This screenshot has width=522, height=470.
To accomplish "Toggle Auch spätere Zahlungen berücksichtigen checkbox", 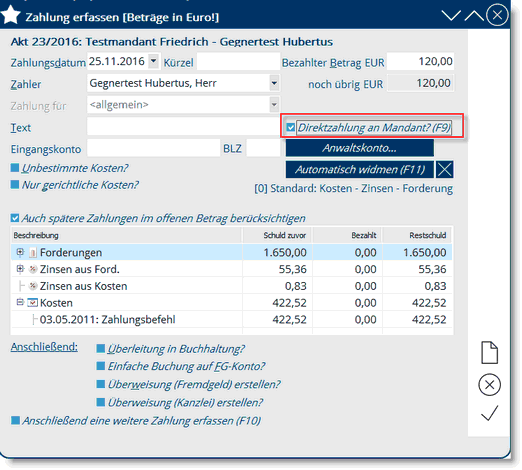I will click(x=15, y=218).
